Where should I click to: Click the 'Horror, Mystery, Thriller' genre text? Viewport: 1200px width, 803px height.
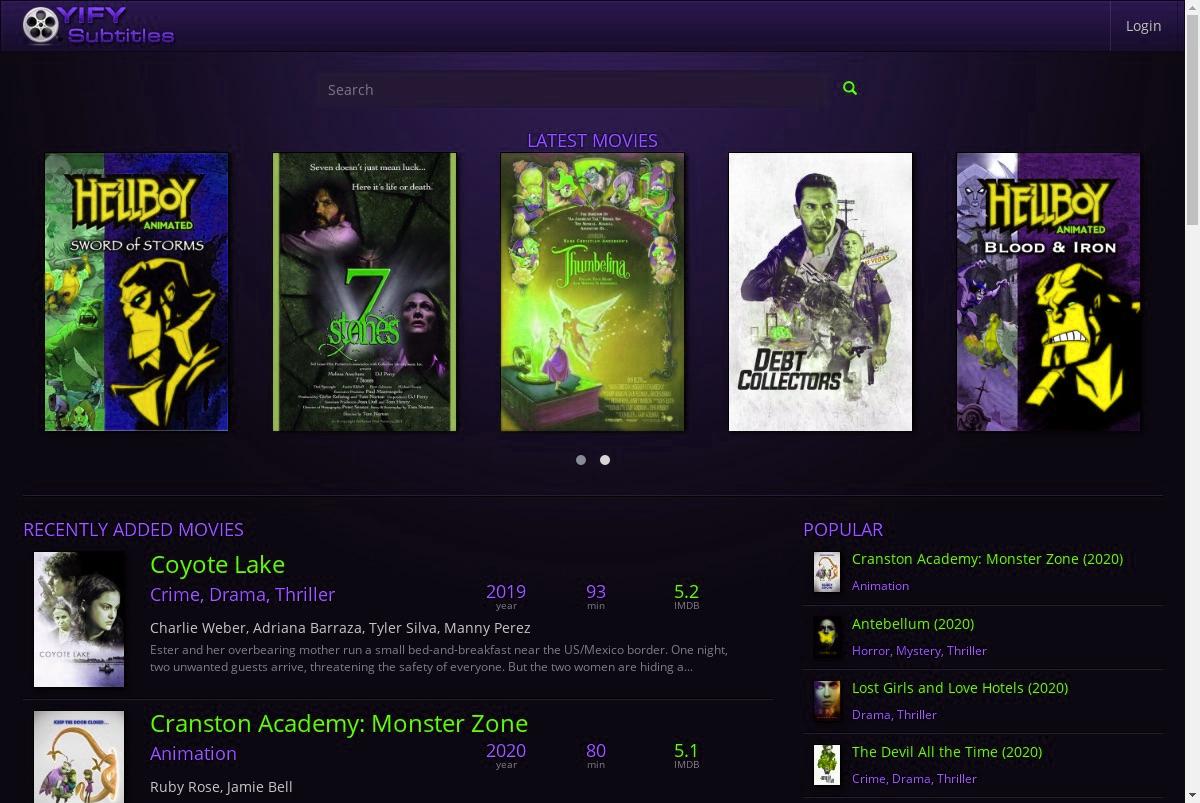pos(919,650)
